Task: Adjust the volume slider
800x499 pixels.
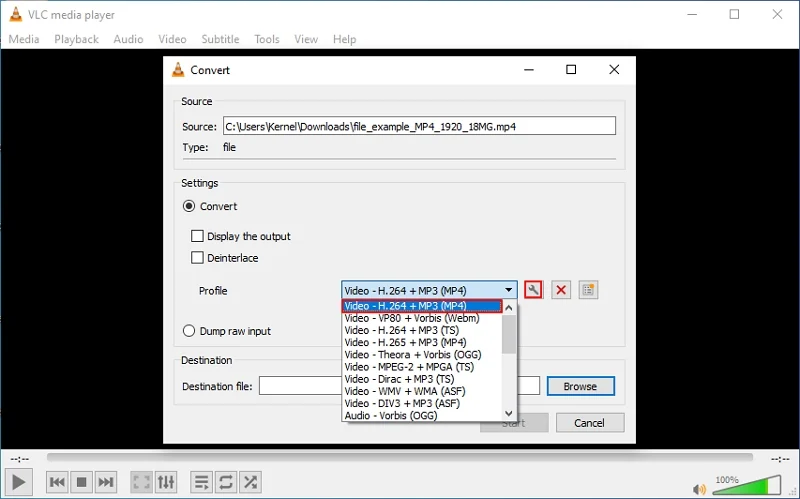Action: click(x=747, y=485)
